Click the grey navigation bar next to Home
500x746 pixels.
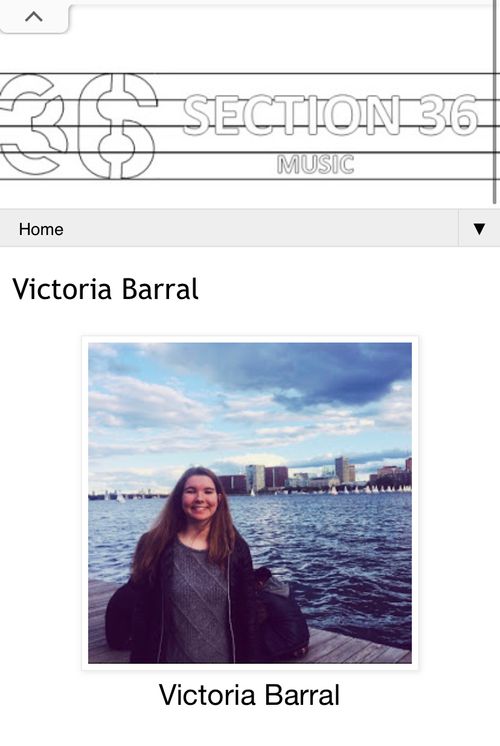point(261,228)
